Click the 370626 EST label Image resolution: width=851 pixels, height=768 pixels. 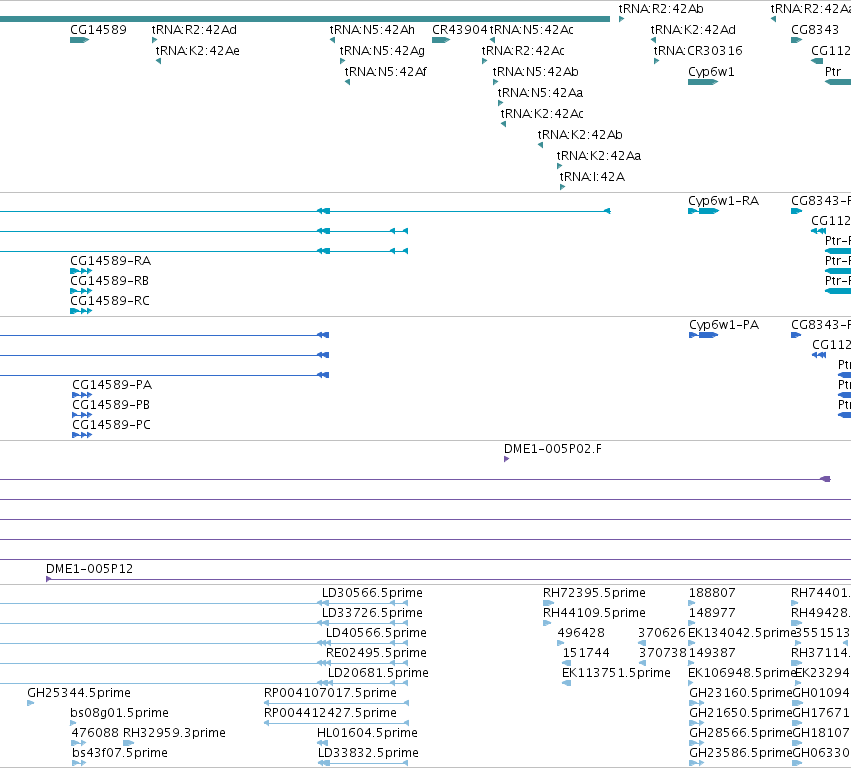(662, 633)
